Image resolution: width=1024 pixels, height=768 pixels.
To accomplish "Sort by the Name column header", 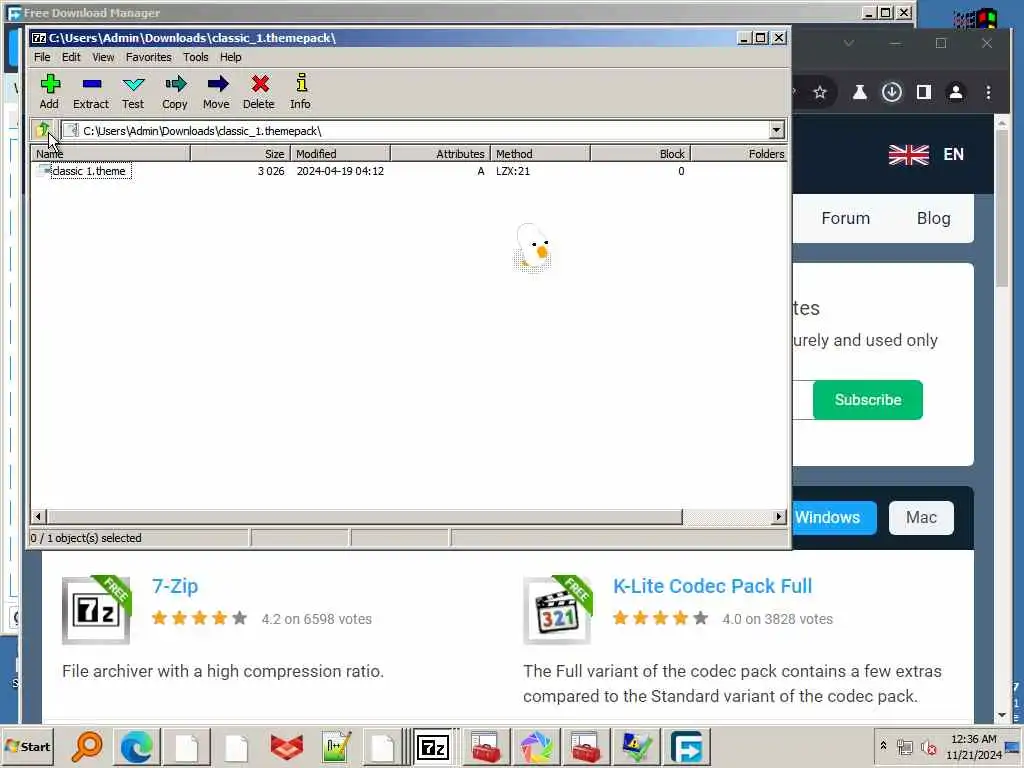I will pos(111,153).
